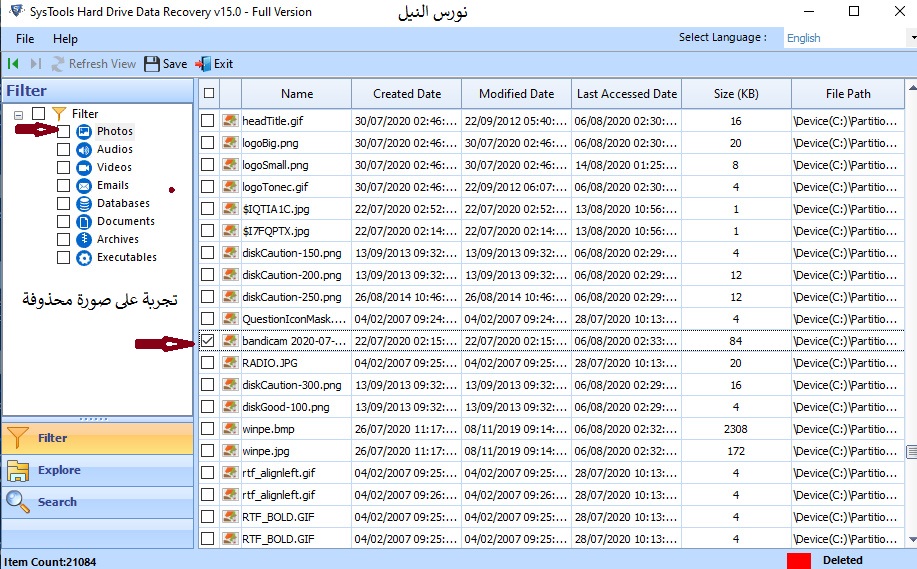The height and width of the screenshot is (569, 917).
Task: Open the Select Language dropdown
Action: pos(848,38)
